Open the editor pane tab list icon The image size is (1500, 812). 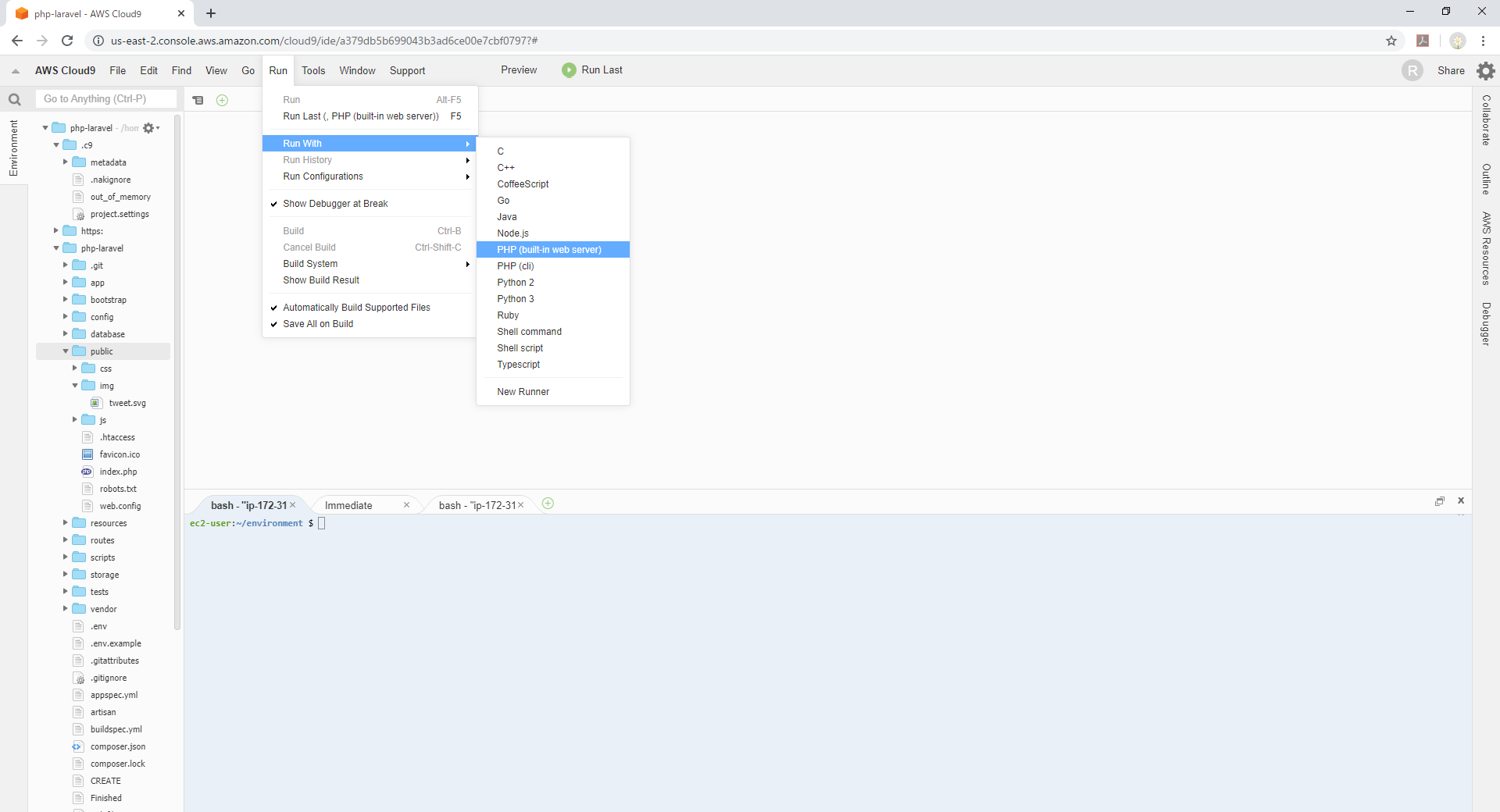pos(198,100)
